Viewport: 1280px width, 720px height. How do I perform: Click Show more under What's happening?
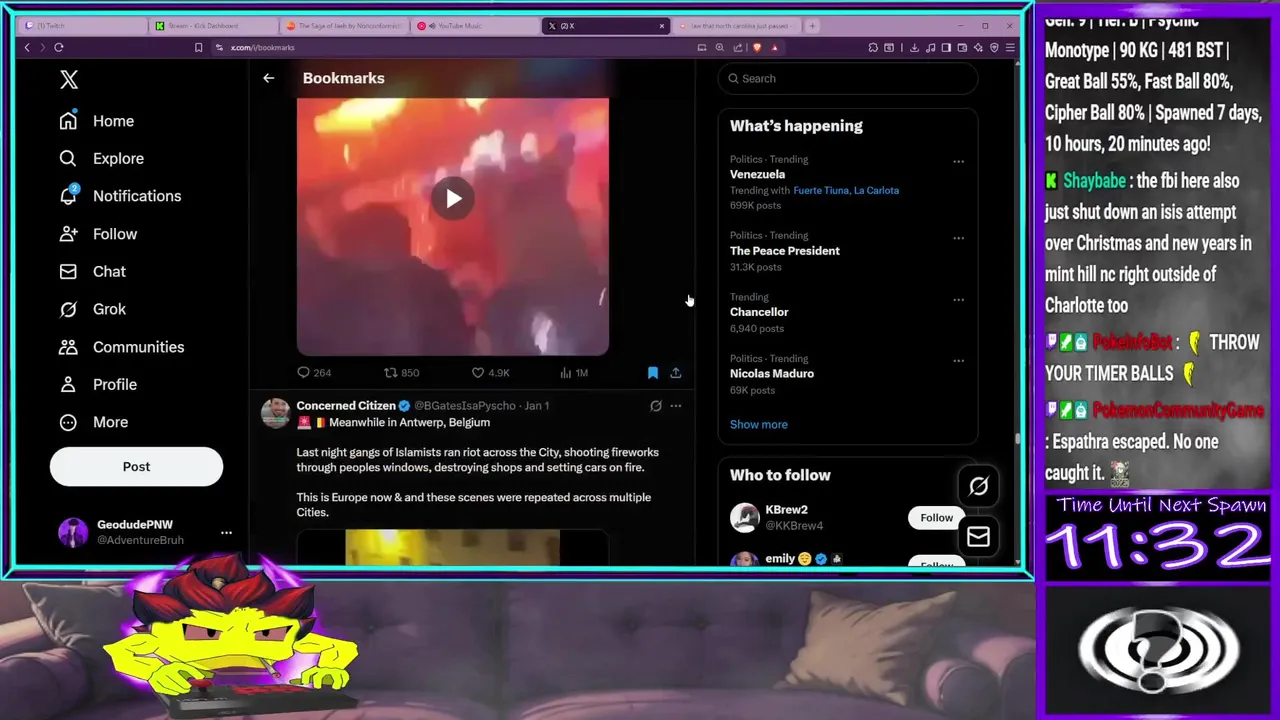tap(758, 425)
